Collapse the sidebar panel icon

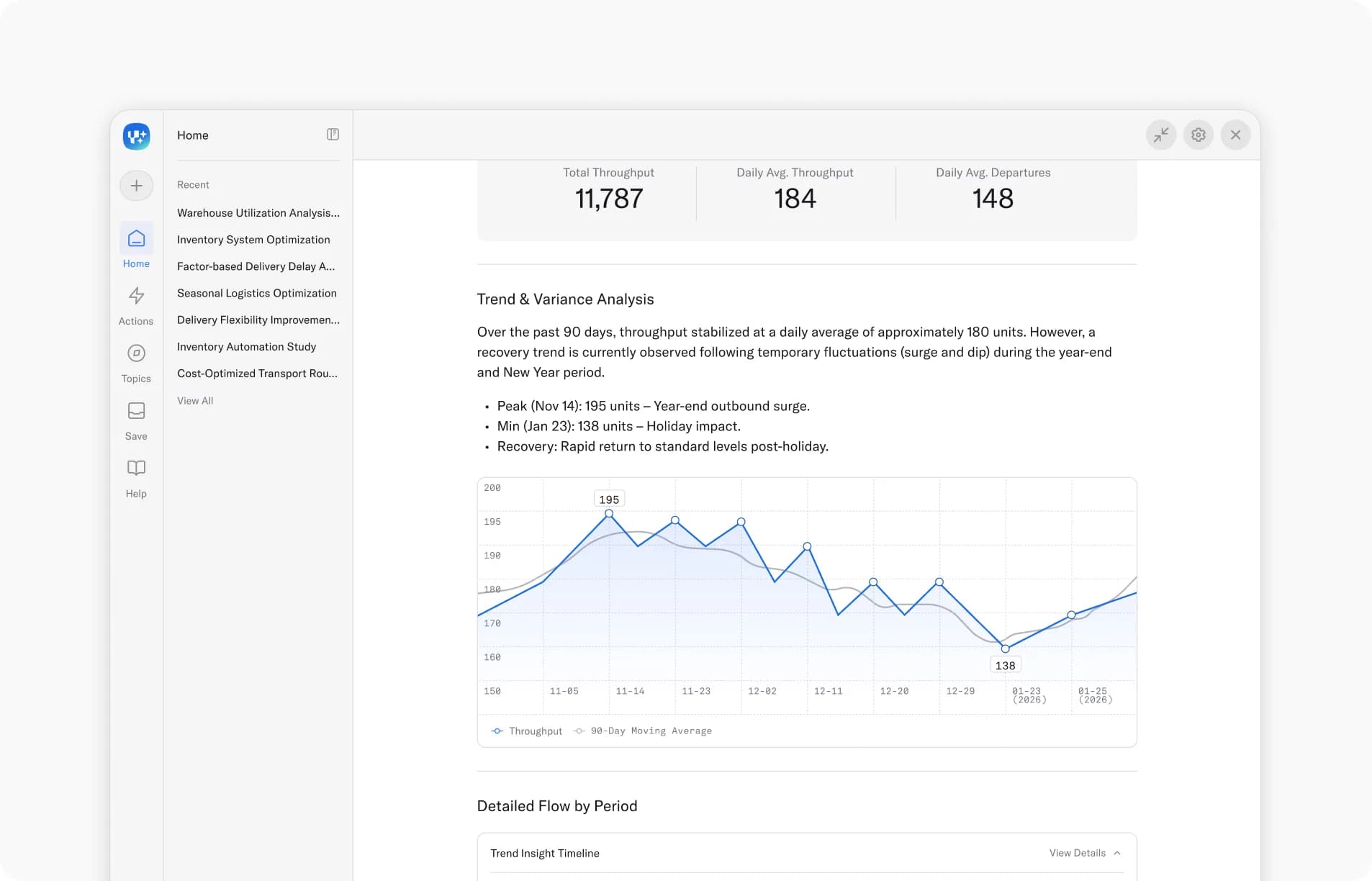coord(333,135)
